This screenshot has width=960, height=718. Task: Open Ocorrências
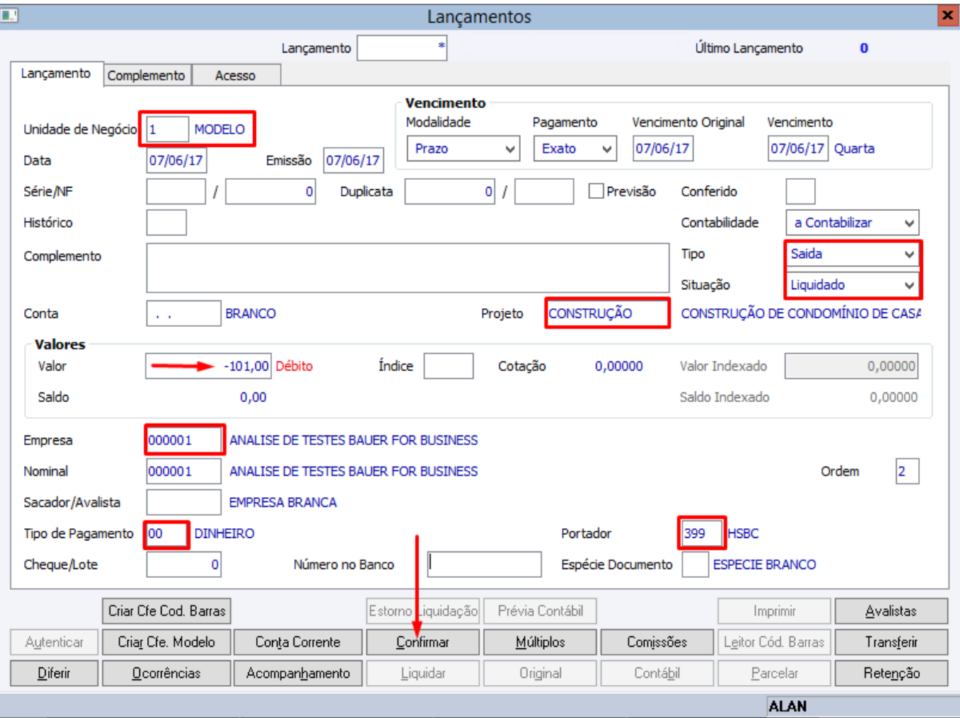click(x=167, y=673)
